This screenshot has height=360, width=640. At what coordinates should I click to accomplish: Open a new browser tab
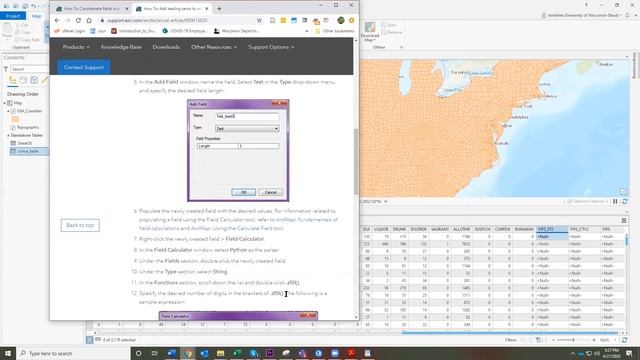pyautogui.click(x=219, y=9)
